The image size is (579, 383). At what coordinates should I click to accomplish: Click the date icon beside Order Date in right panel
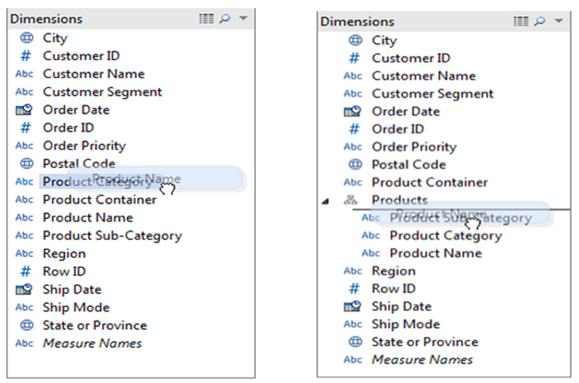click(x=352, y=111)
